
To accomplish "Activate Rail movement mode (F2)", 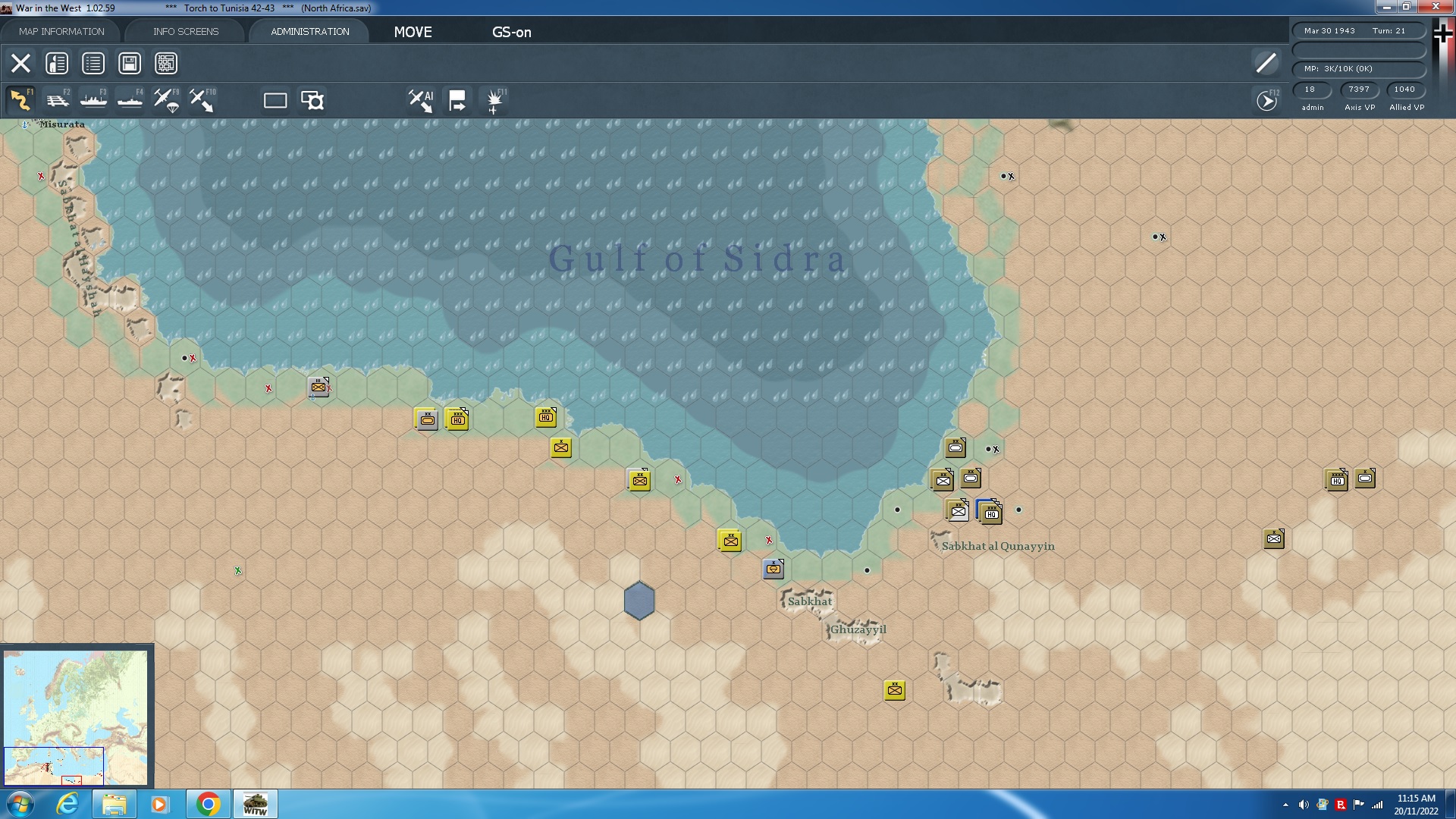I will point(58,100).
